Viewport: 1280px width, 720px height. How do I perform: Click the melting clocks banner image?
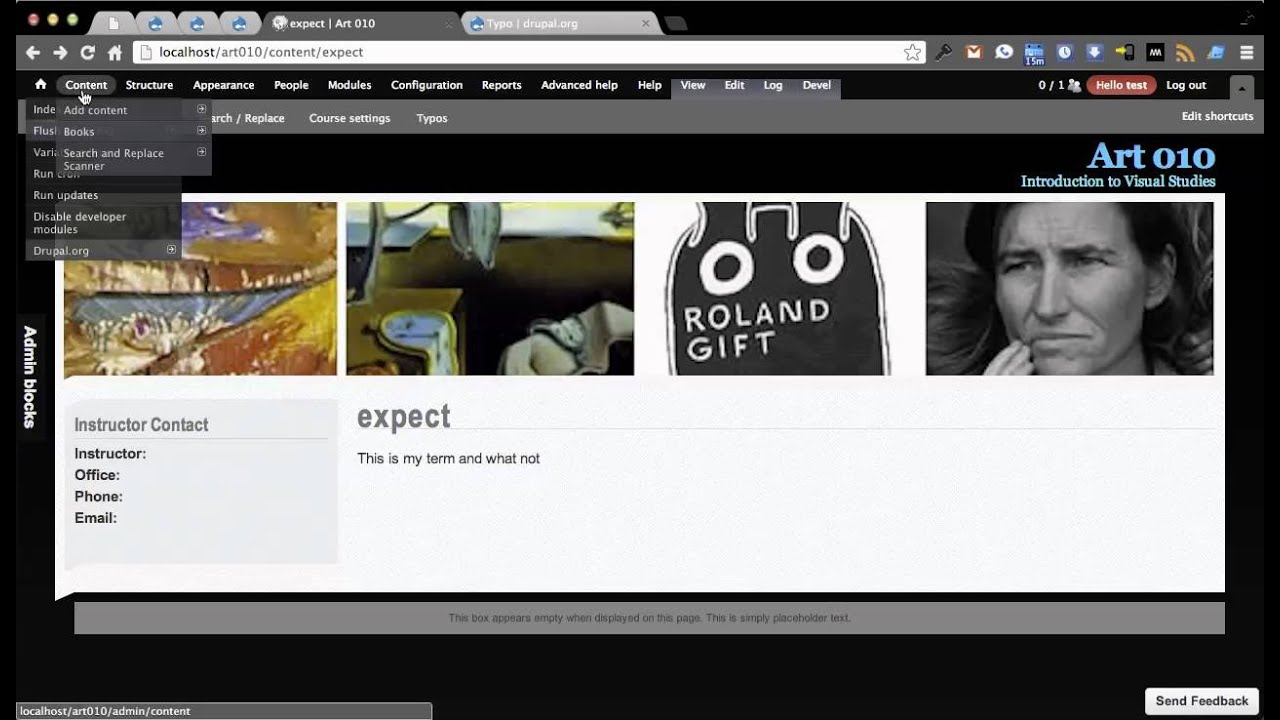point(490,289)
